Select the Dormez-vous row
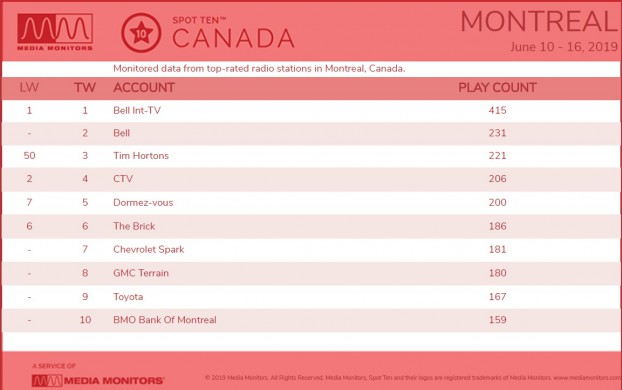The height and width of the screenshot is (390, 622). click(311, 203)
